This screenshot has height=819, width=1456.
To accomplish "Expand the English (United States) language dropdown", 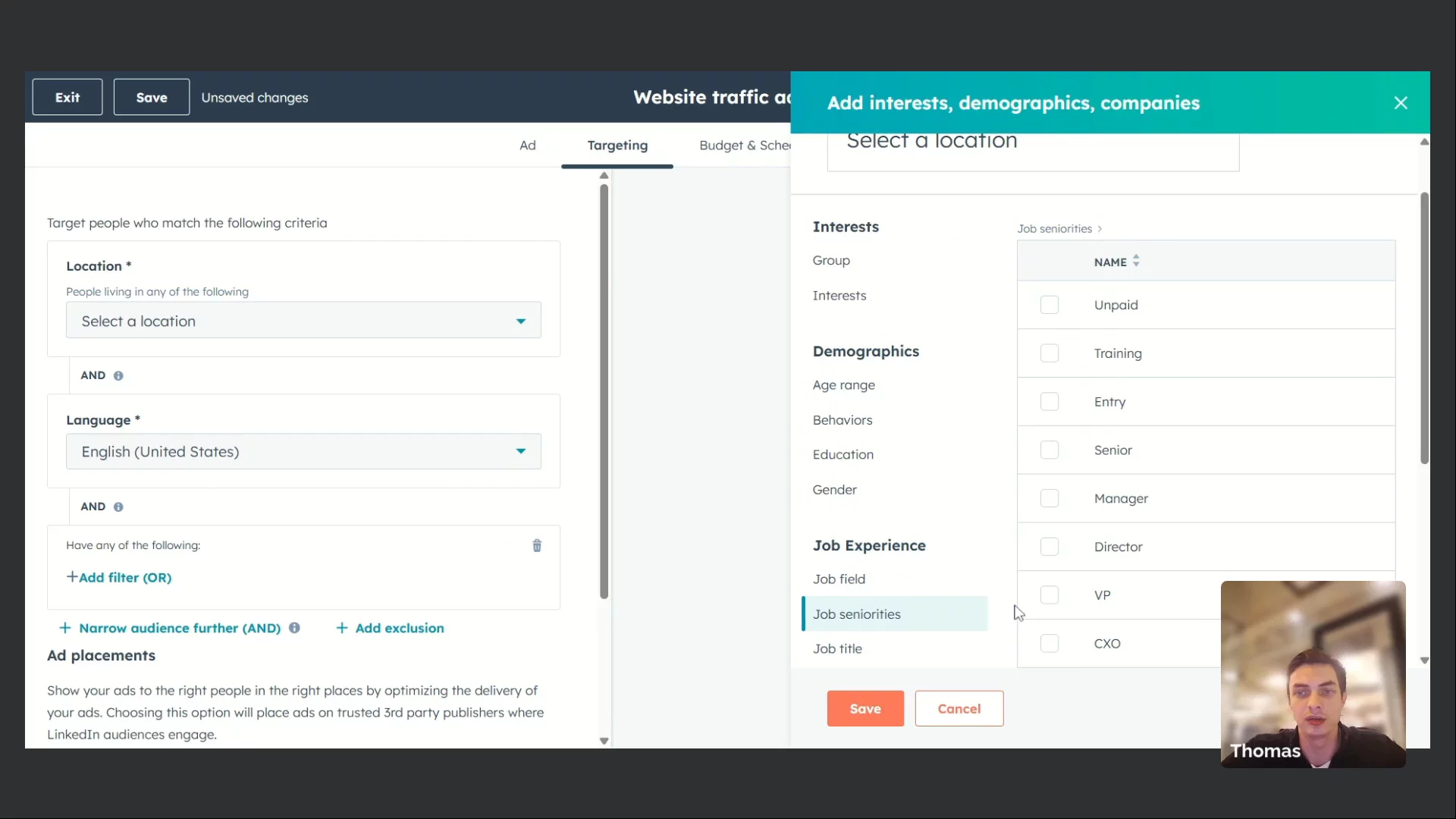I will click(303, 451).
